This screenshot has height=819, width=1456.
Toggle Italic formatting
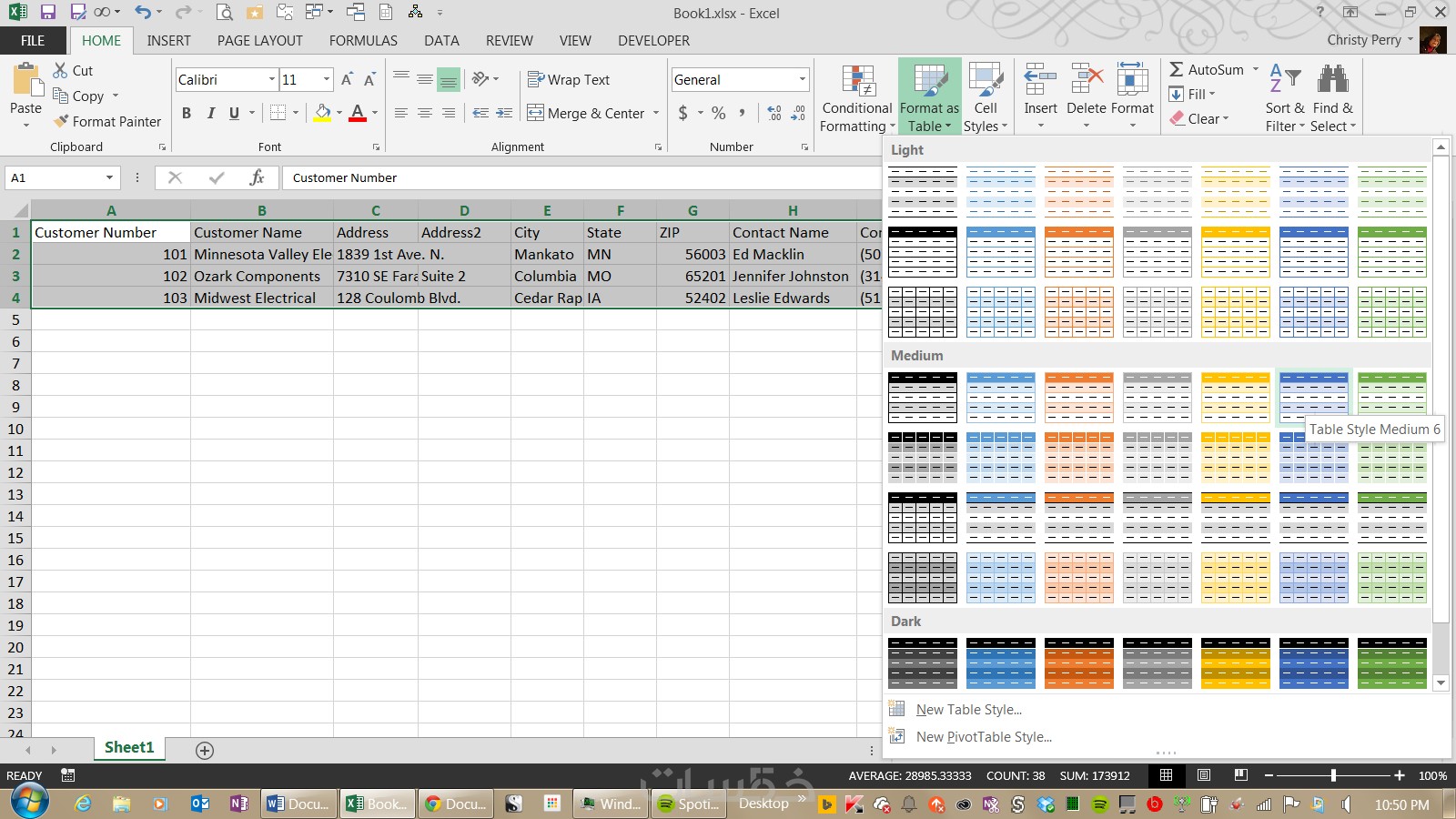[210, 113]
